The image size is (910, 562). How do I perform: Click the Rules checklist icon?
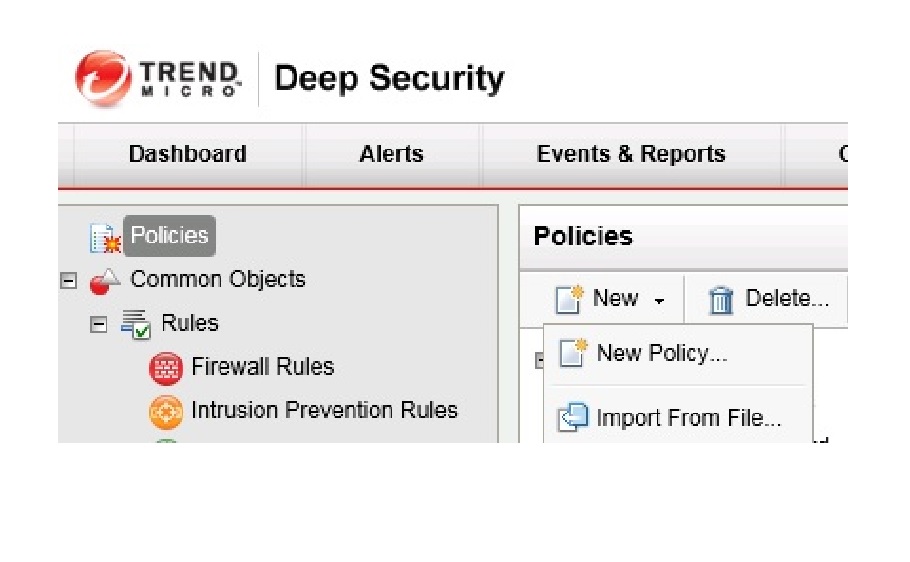coord(135,324)
